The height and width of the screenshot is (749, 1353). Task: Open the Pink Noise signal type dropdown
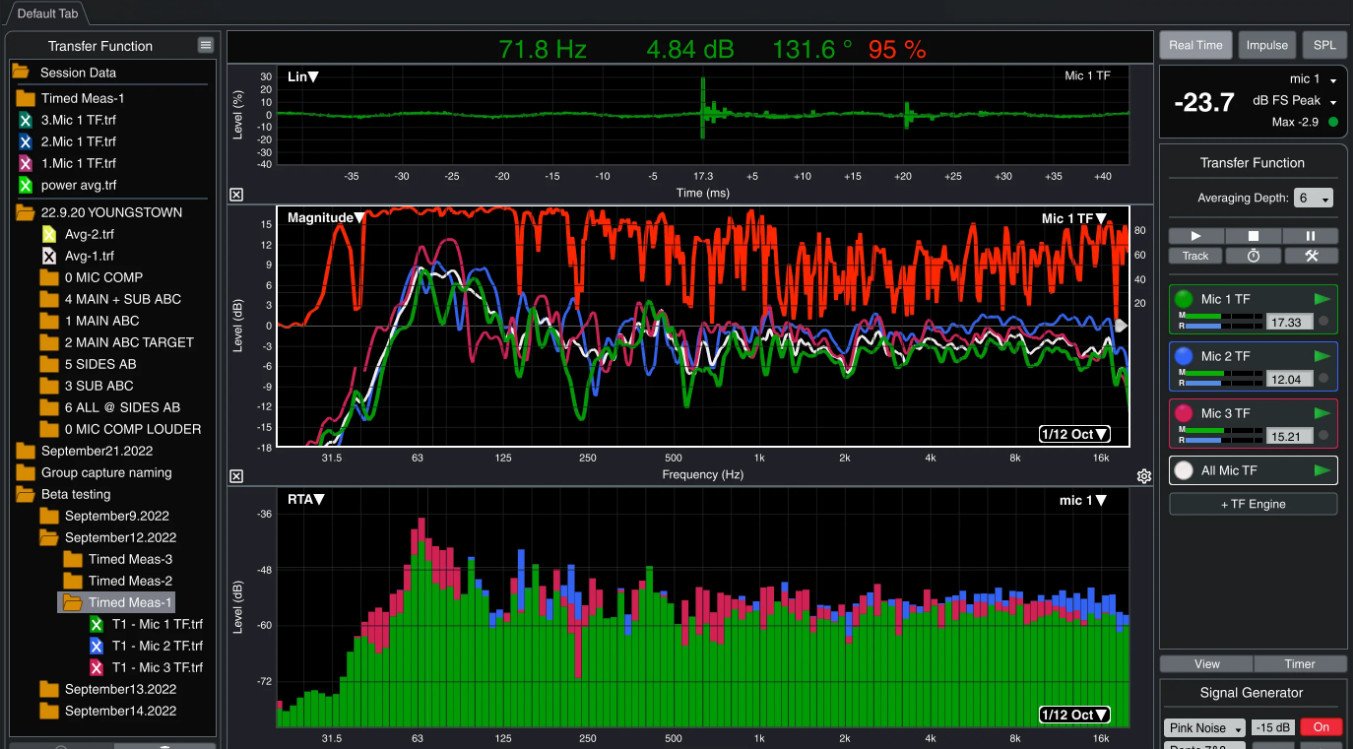(x=1204, y=728)
